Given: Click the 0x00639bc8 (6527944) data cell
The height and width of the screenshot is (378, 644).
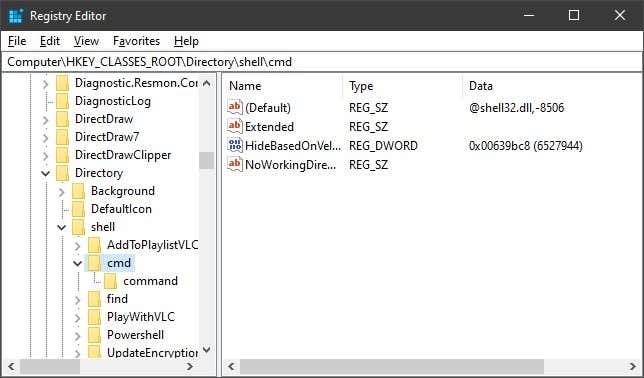Looking at the screenshot, I should [526, 146].
